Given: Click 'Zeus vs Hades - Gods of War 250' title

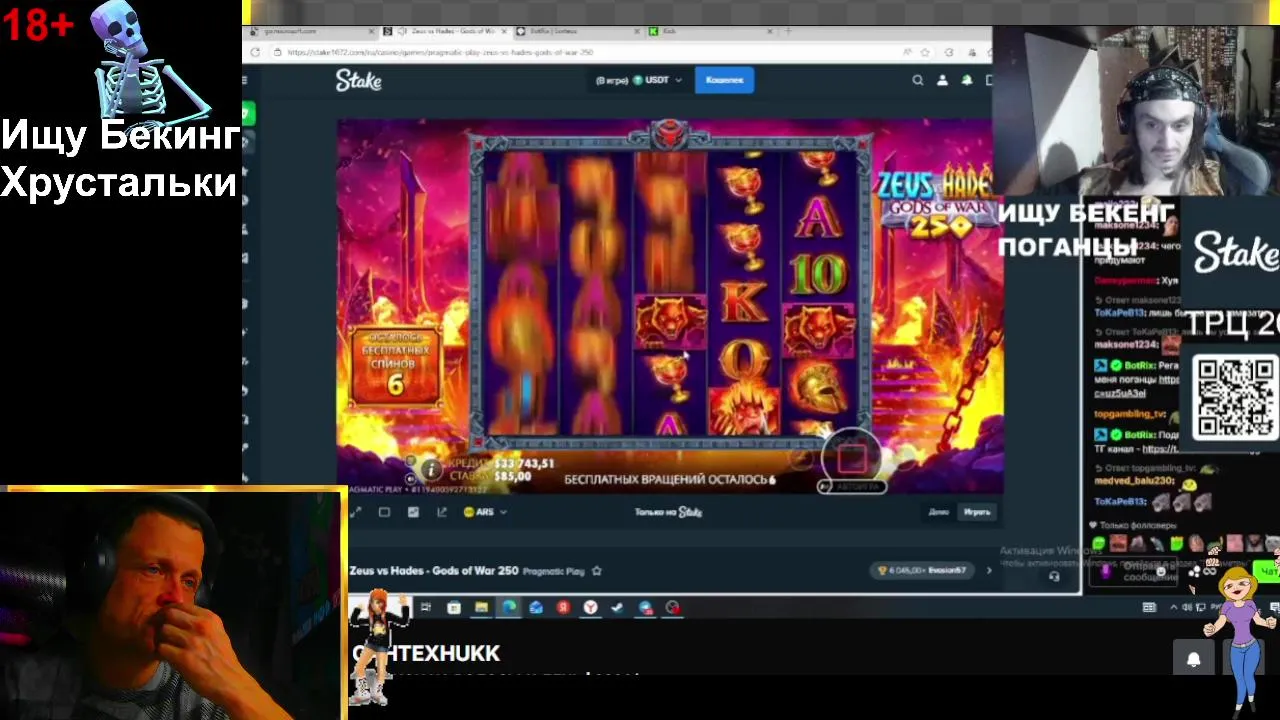Looking at the screenshot, I should pos(434,571).
